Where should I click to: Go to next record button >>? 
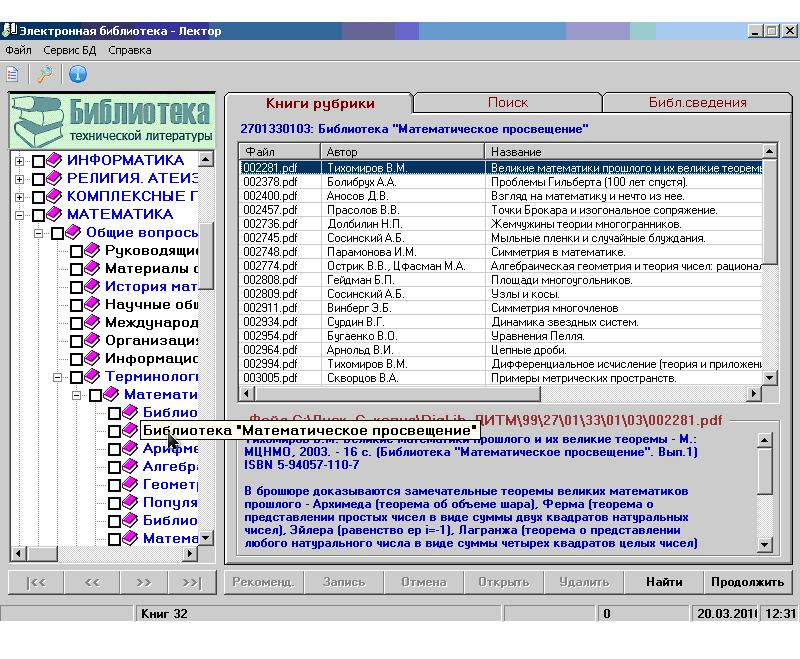[x=144, y=582]
